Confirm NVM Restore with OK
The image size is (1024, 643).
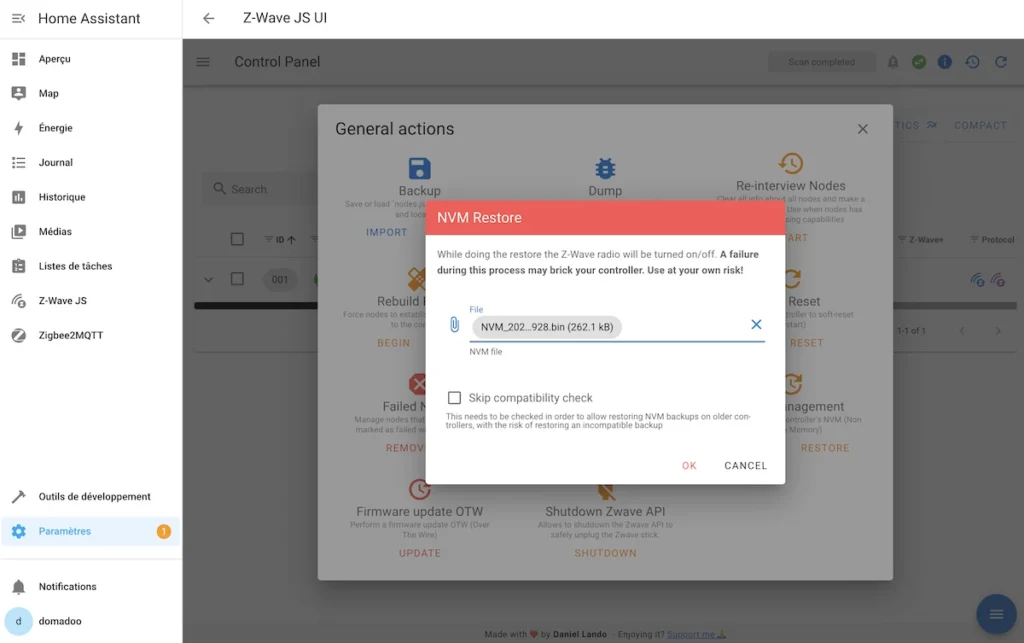(x=689, y=465)
